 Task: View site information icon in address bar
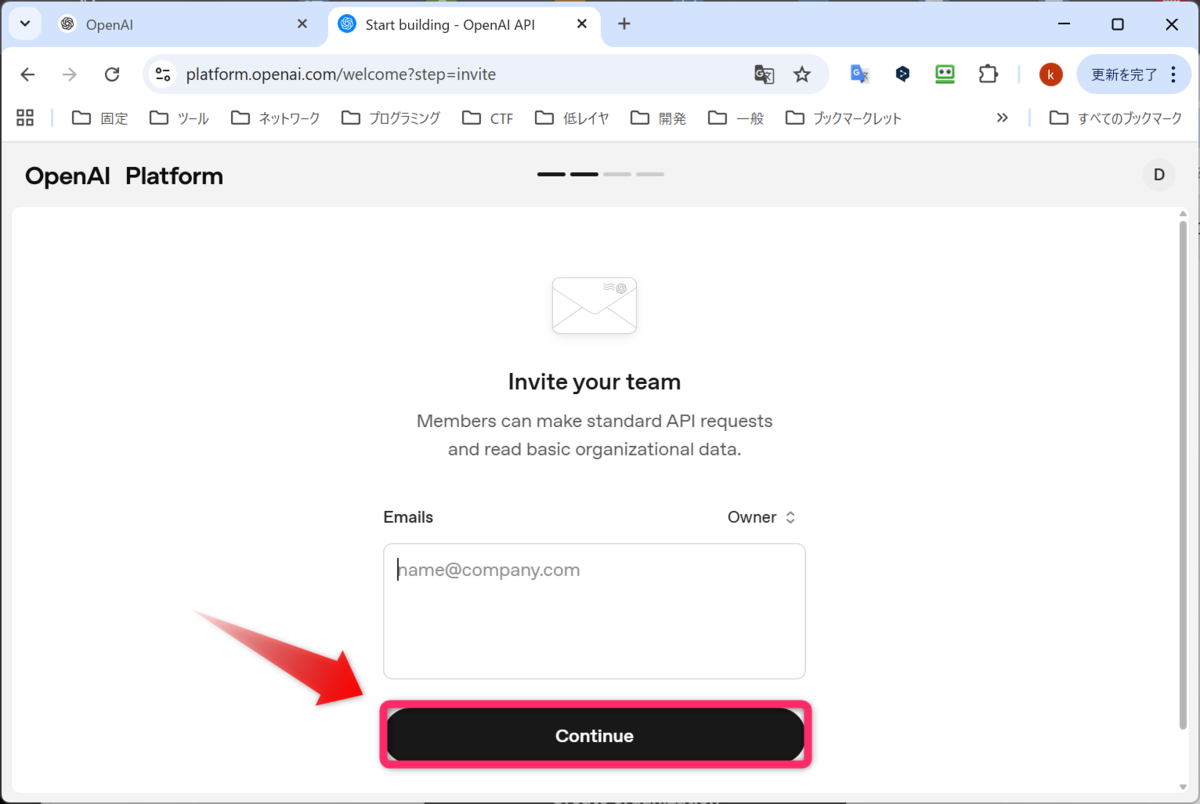pyautogui.click(x=164, y=74)
